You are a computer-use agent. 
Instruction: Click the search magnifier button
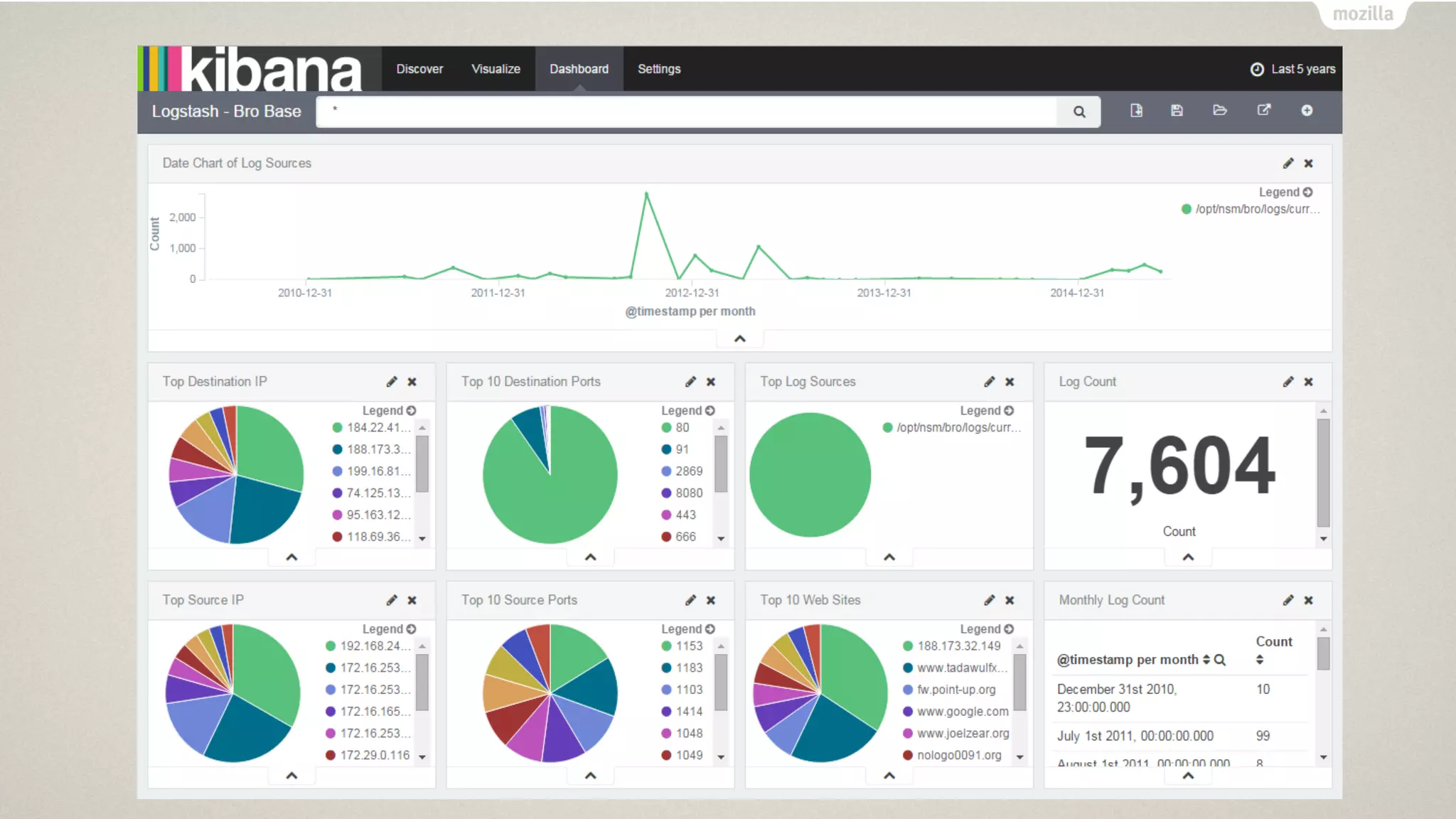[1078, 112]
